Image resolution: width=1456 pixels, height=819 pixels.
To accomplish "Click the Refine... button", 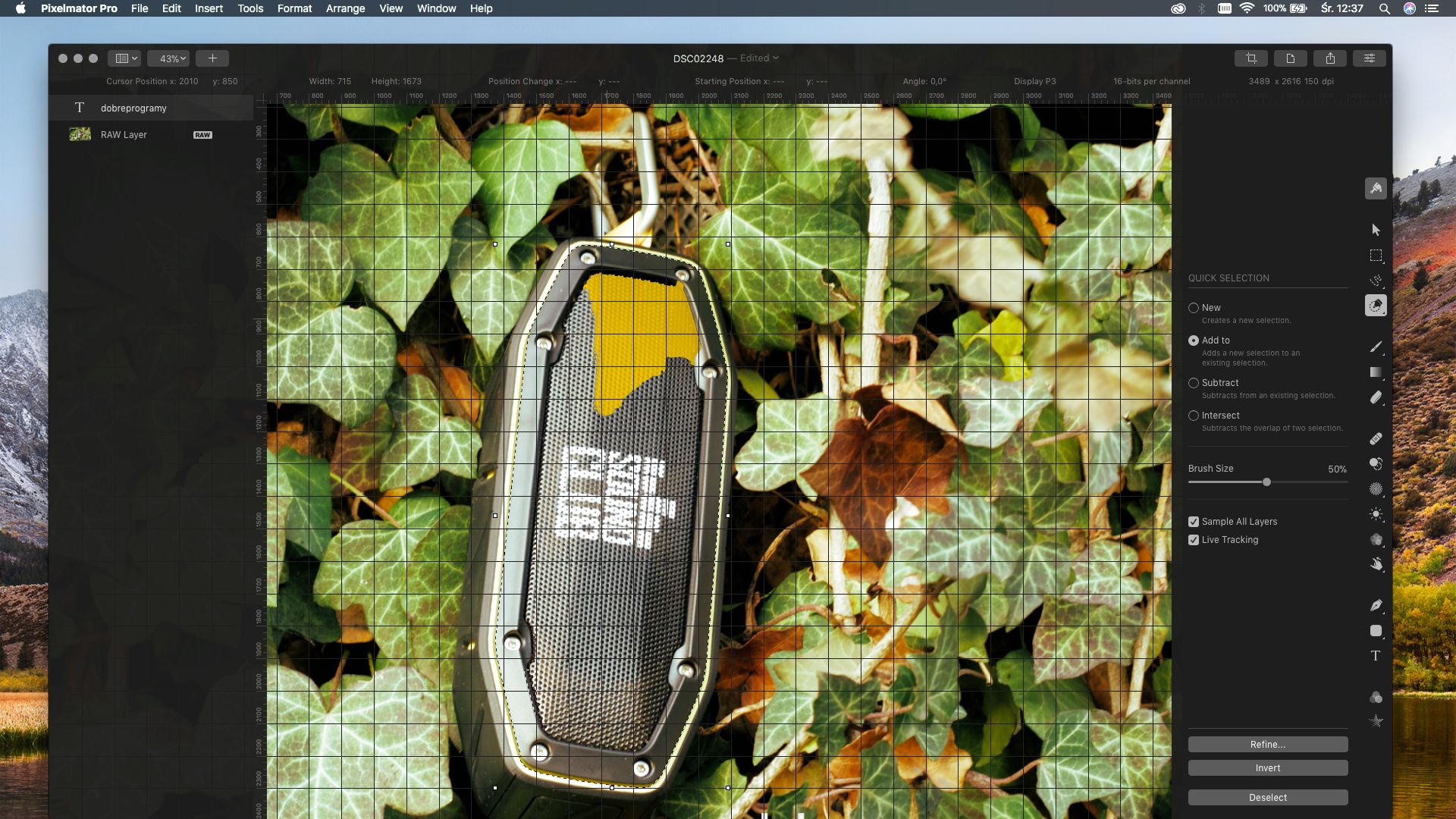I will pyautogui.click(x=1267, y=745).
